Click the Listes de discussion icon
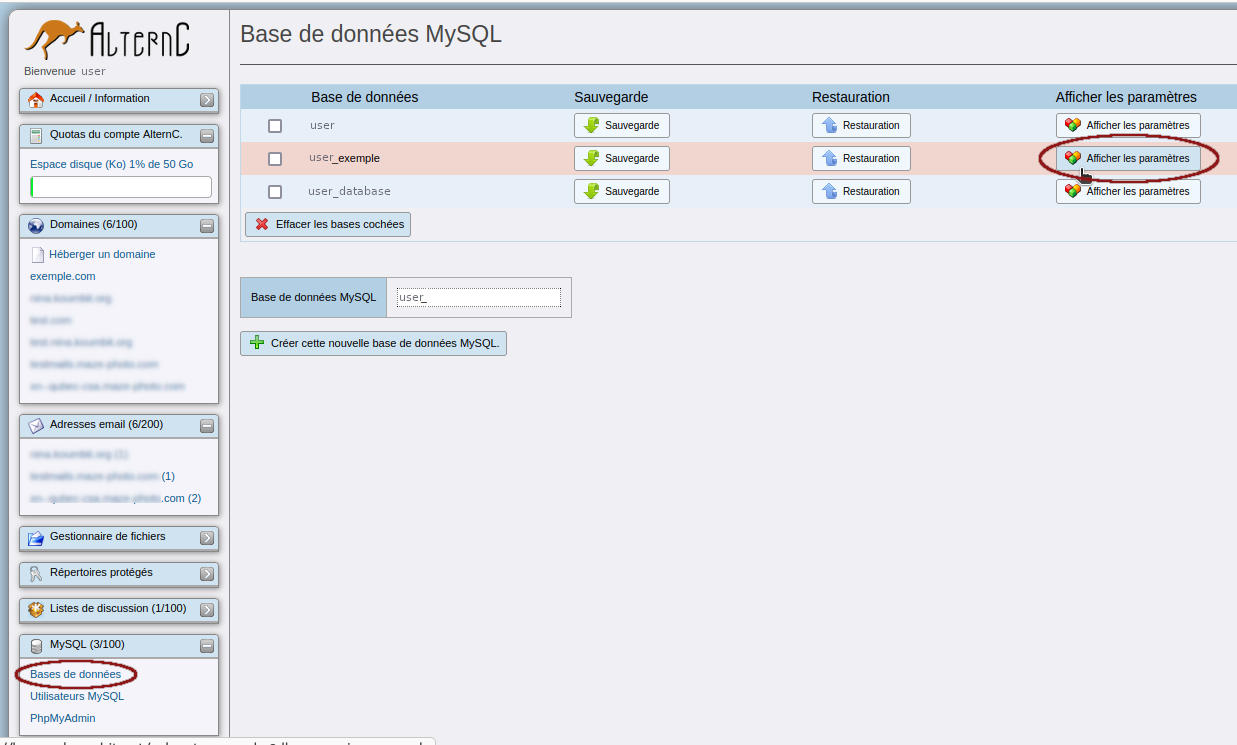The height and width of the screenshot is (745, 1237). 36,609
